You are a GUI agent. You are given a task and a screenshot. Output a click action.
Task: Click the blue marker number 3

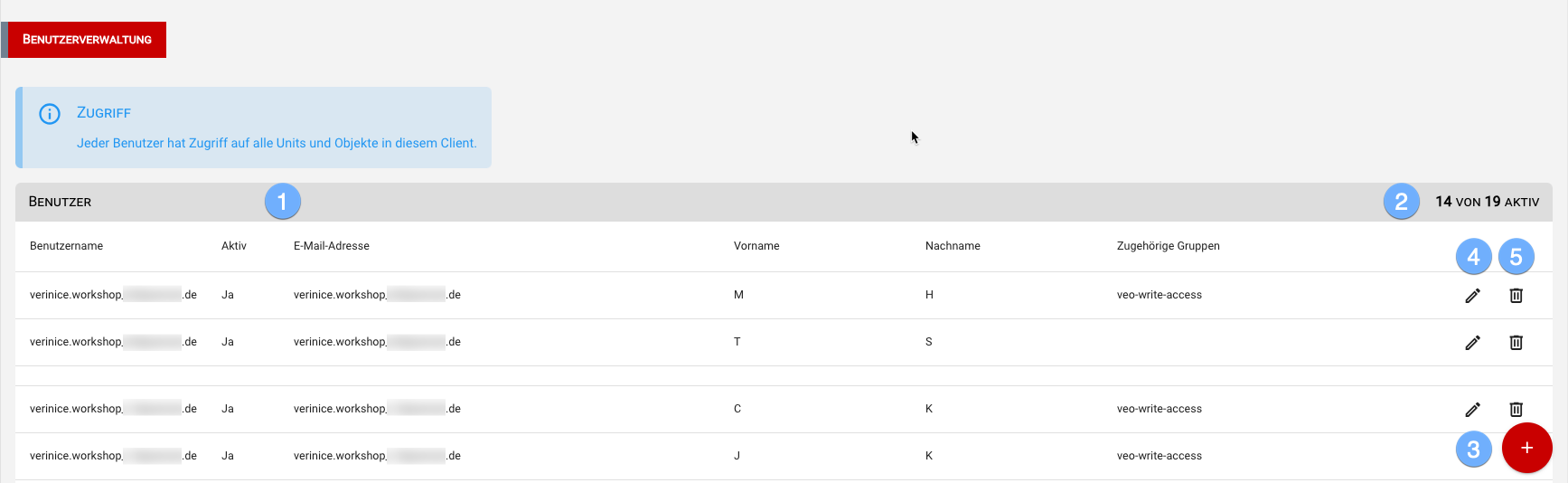point(1473,449)
